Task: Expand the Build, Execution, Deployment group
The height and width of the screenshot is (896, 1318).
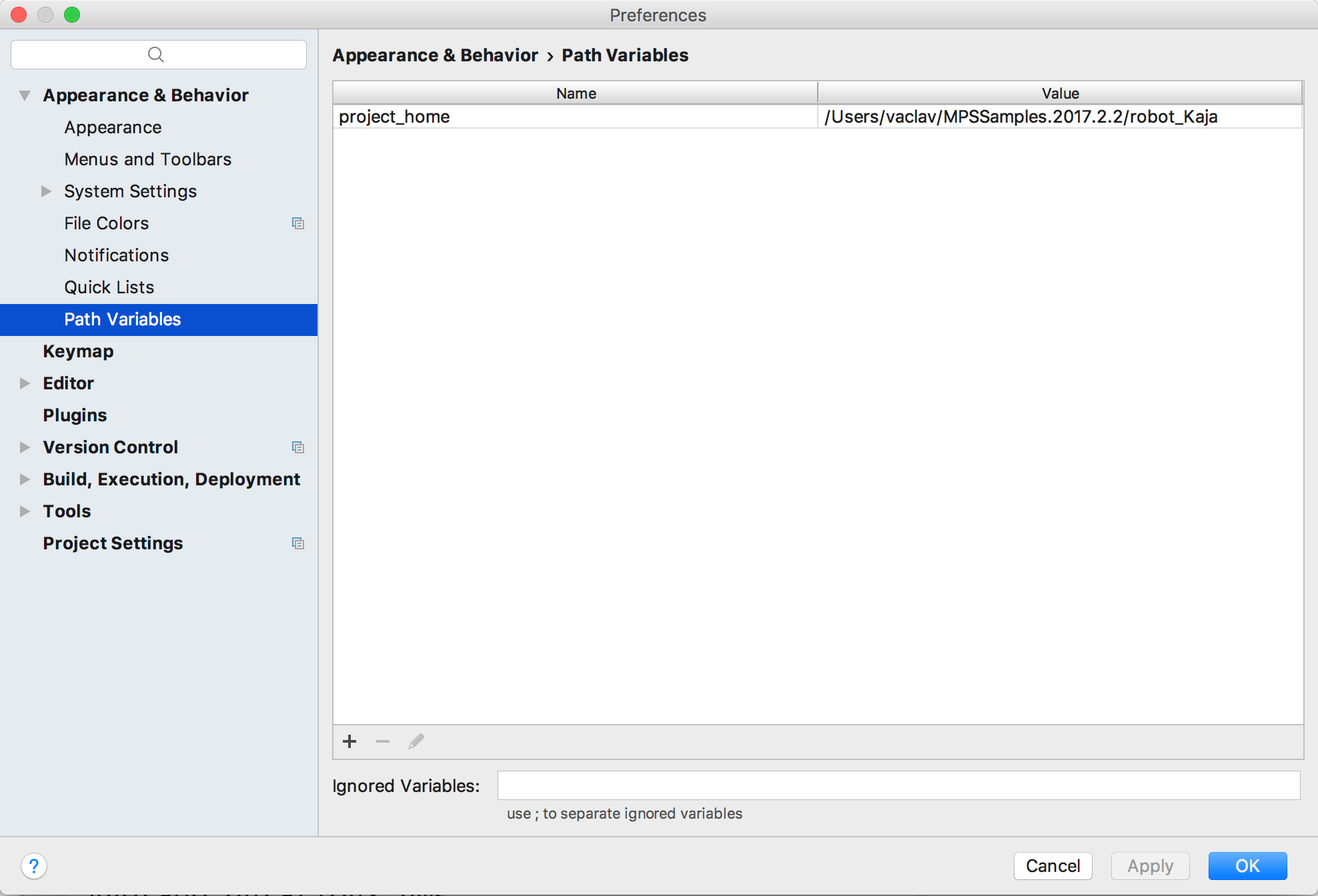Action: tap(25, 479)
